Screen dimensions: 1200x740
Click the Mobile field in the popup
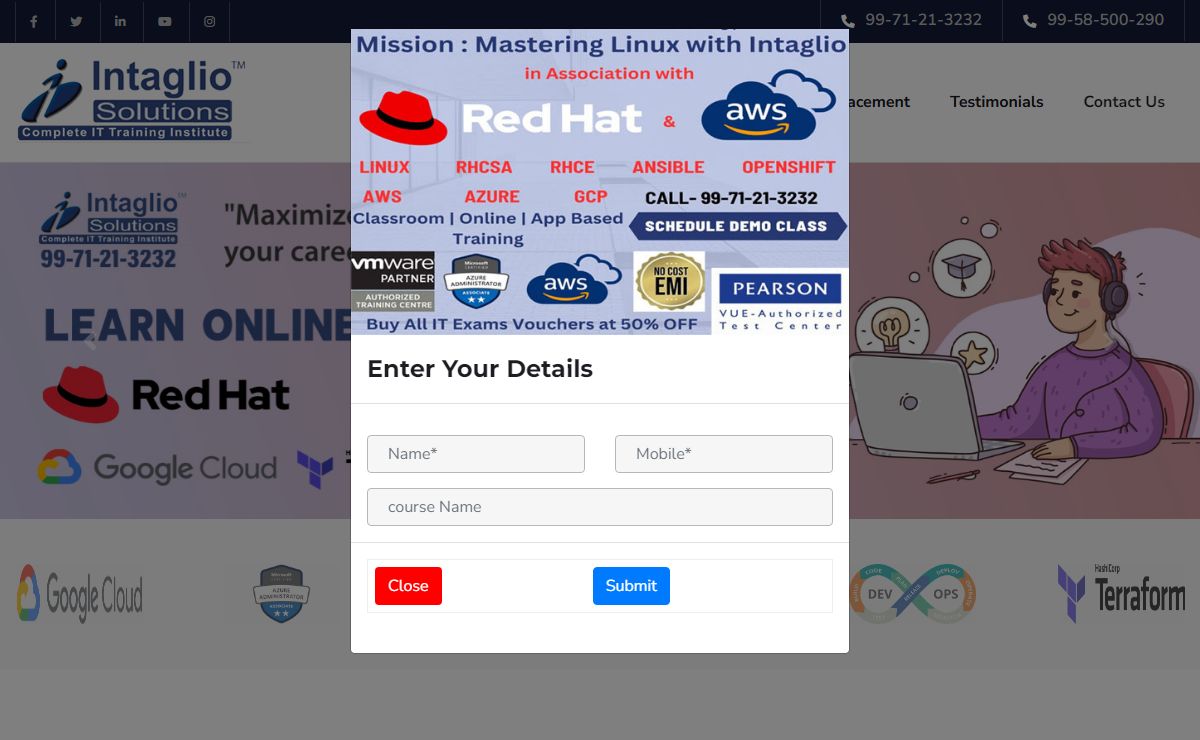click(x=724, y=454)
